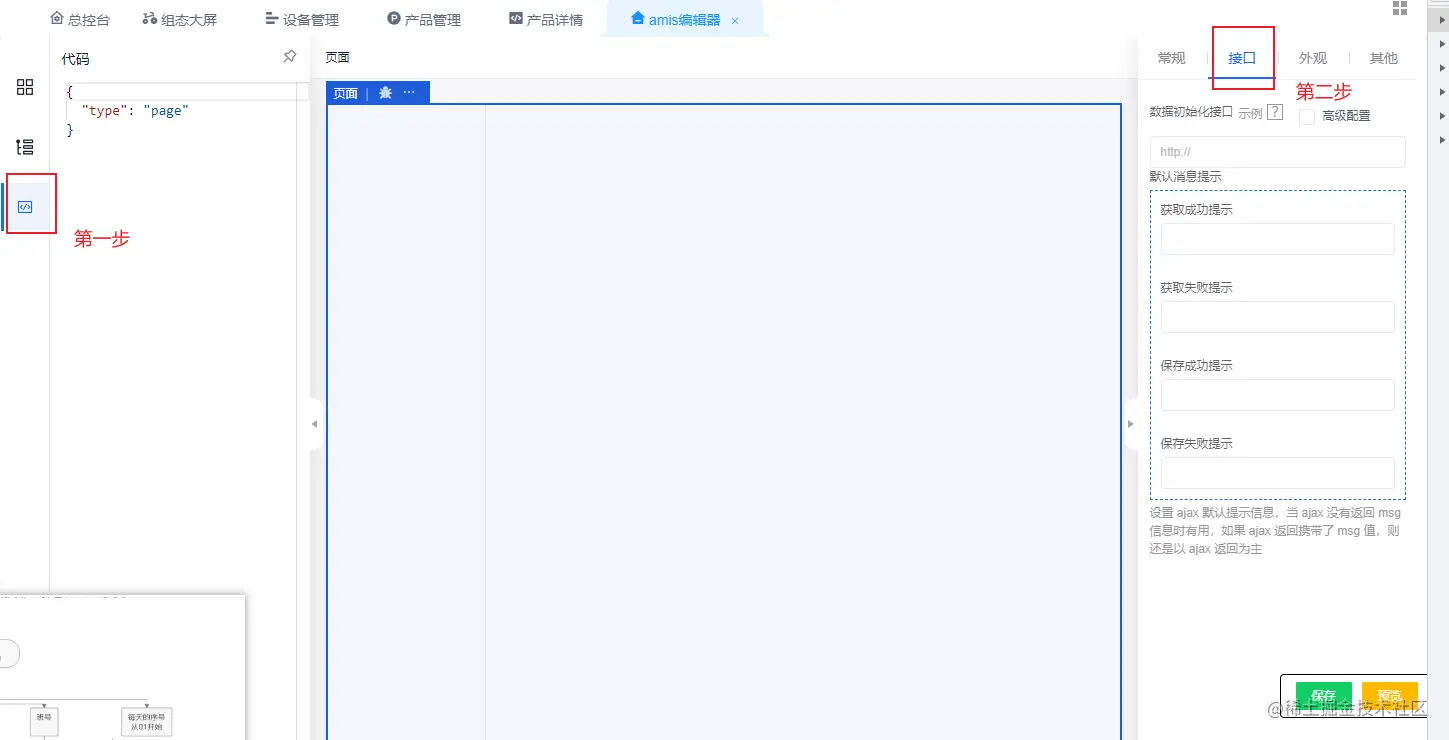Image resolution: width=1449 pixels, height=740 pixels.
Task: Click the flowchart thumbnail at bottom left
Action: pos(122,668)
